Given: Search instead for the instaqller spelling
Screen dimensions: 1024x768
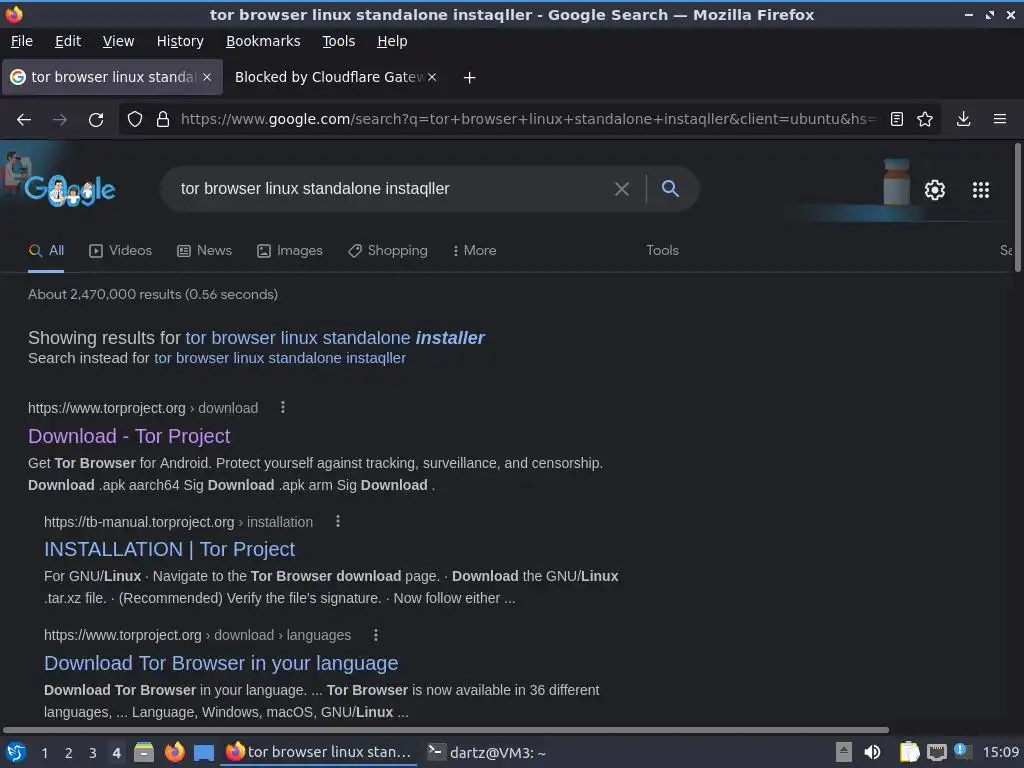Looking at the screenshot, I should click(x=280, y=358).
